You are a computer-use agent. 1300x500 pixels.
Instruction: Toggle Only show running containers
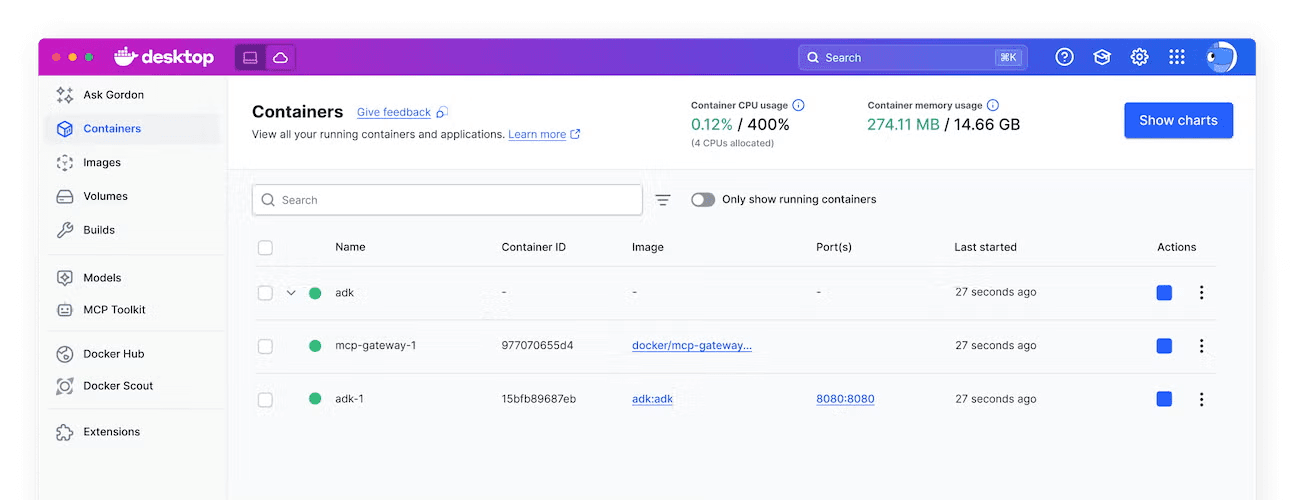(x=703, y=200)
